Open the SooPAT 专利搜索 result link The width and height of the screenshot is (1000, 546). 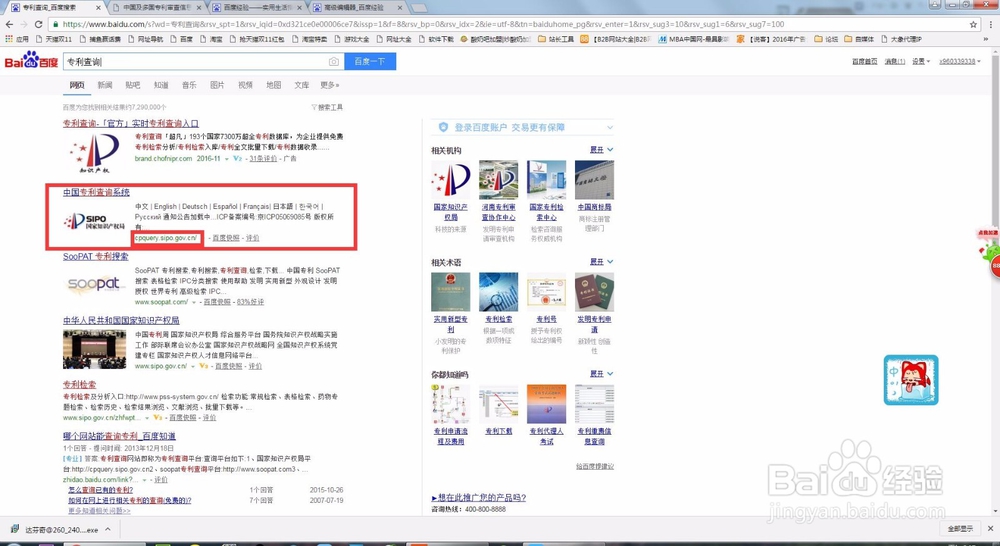click(x=96, y=256)
